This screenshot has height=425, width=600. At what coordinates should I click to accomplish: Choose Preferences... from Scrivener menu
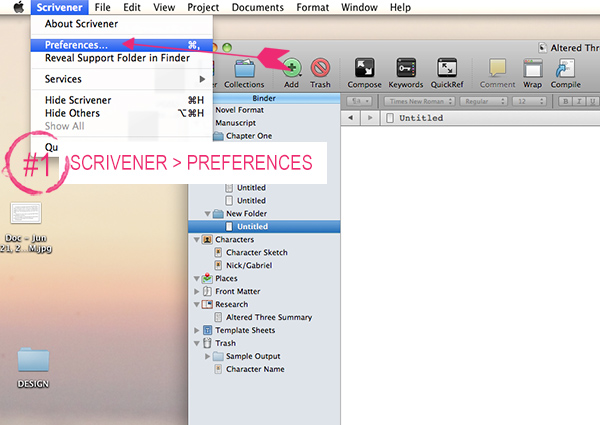click(x=122, y=45)
